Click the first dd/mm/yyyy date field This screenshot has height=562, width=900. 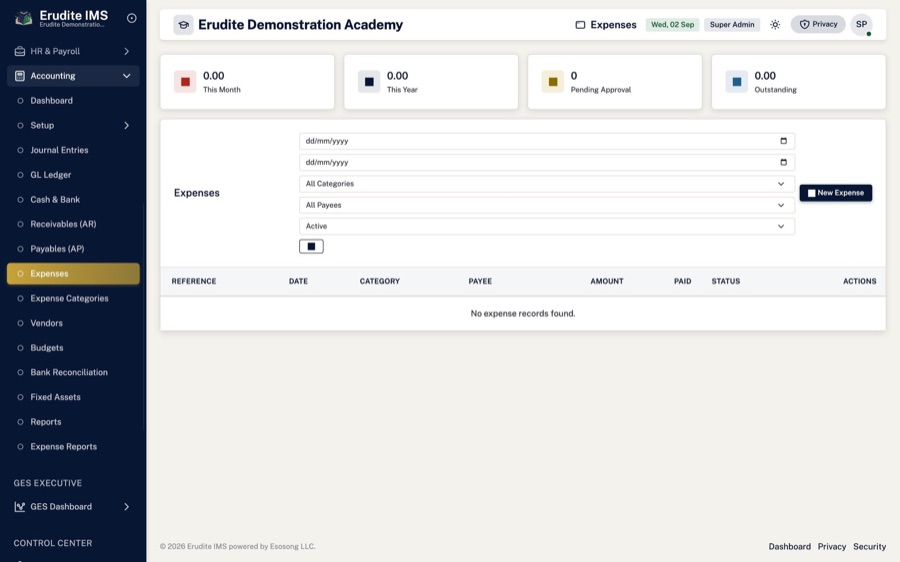[546, 141]
